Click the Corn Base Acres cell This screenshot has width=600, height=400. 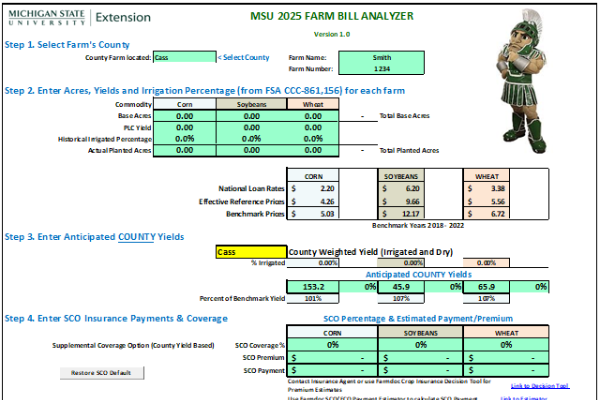coord(185,116)
